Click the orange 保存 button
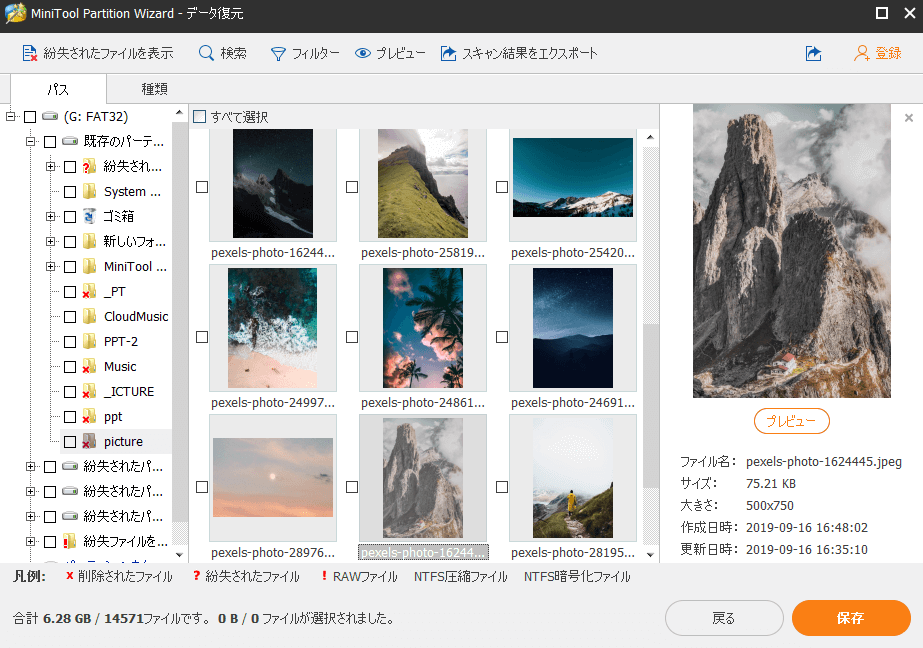 pos(851,618)
